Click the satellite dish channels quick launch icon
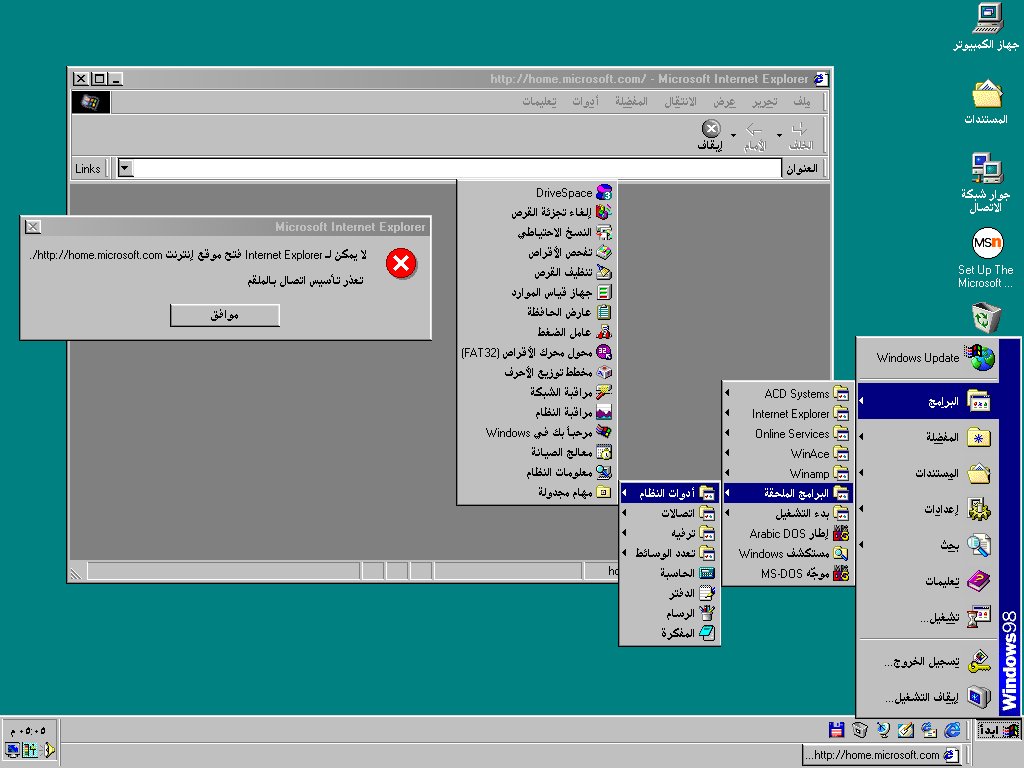This screenshot has height=768, width=1024. [883, 729]
